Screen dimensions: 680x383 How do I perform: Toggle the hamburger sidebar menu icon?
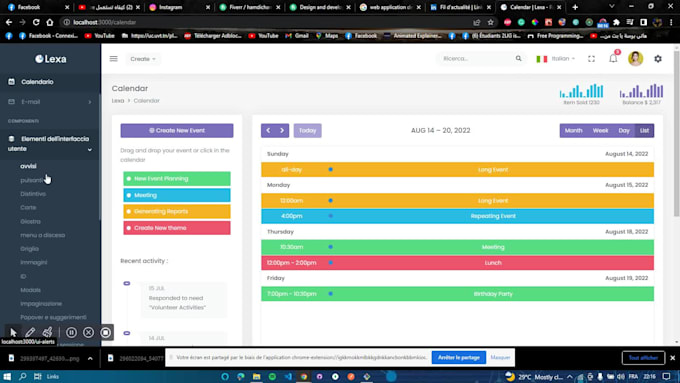[x=114, y=59]
